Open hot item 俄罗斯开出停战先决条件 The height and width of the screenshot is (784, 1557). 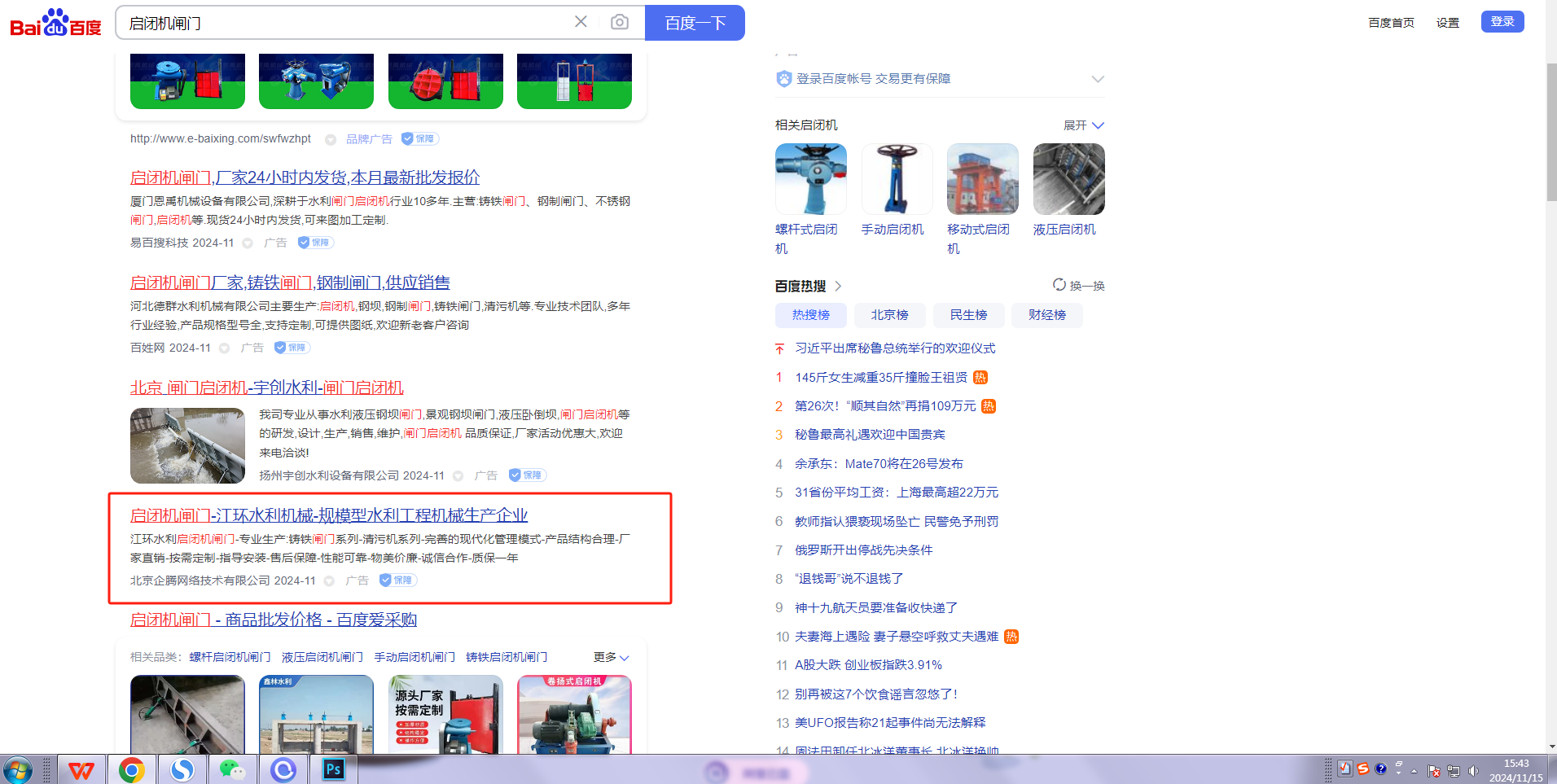click(x=864, y=550)
